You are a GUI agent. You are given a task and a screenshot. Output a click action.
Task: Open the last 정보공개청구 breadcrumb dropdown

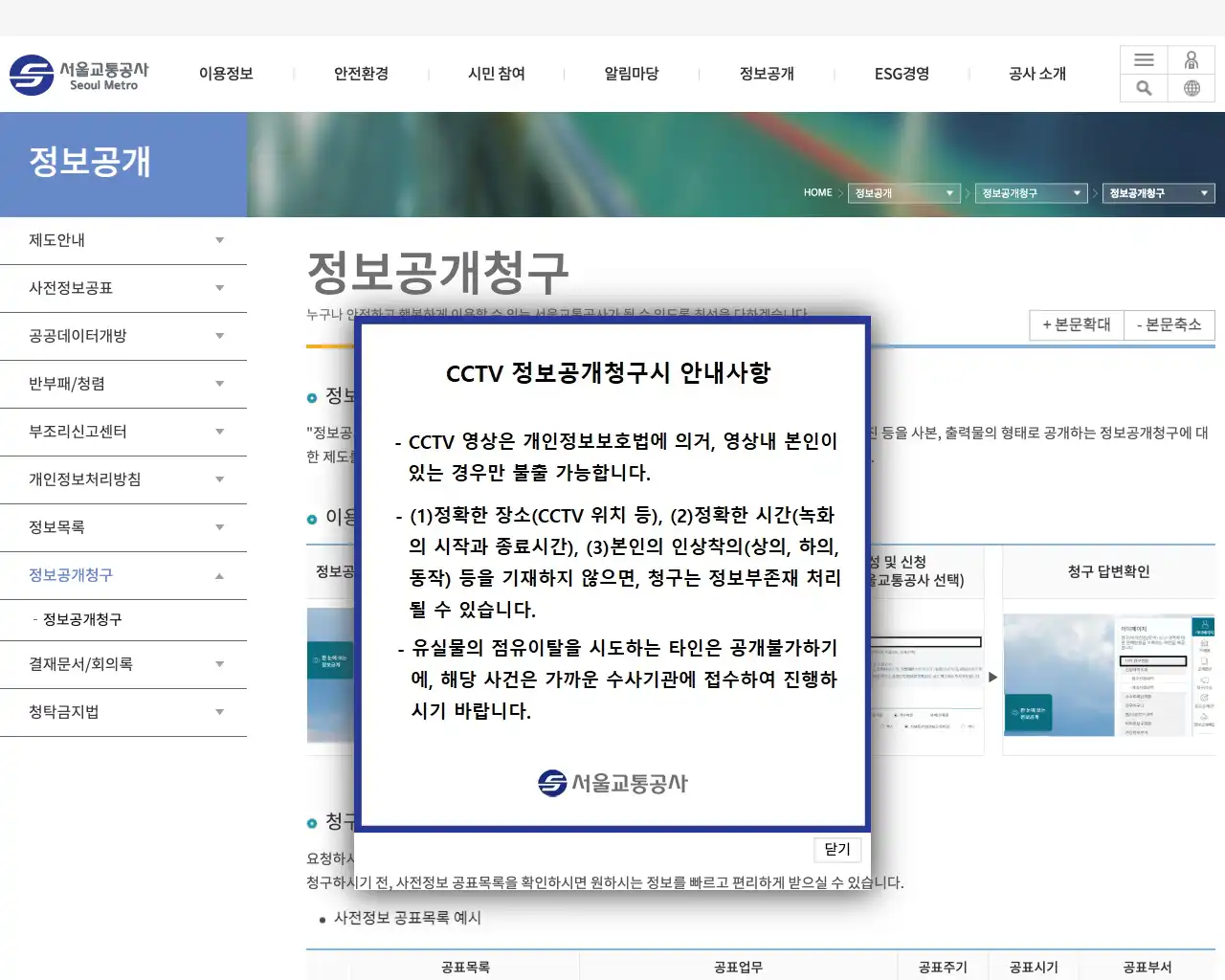coord(1159,193)
